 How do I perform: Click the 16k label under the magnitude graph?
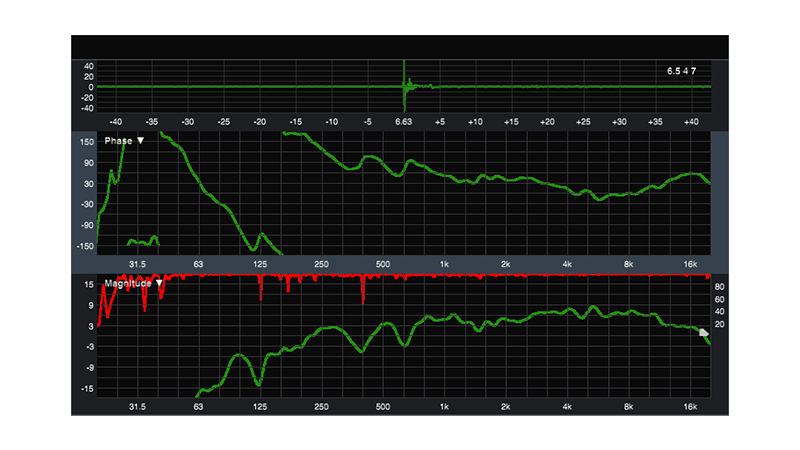tap(690, 407)
